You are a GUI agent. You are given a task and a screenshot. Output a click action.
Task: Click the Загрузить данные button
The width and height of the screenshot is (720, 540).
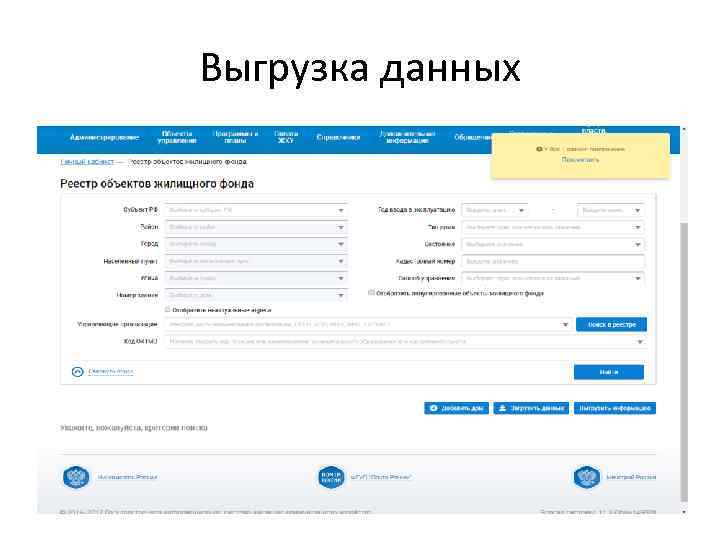click(x=531, y=408)
